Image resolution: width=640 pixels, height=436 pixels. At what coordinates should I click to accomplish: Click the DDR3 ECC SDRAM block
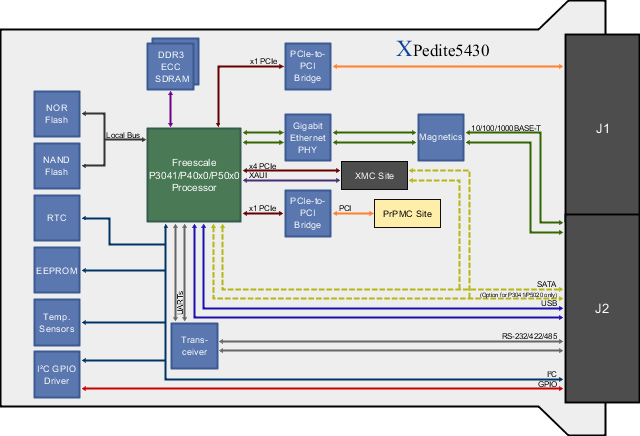[173, 64]
